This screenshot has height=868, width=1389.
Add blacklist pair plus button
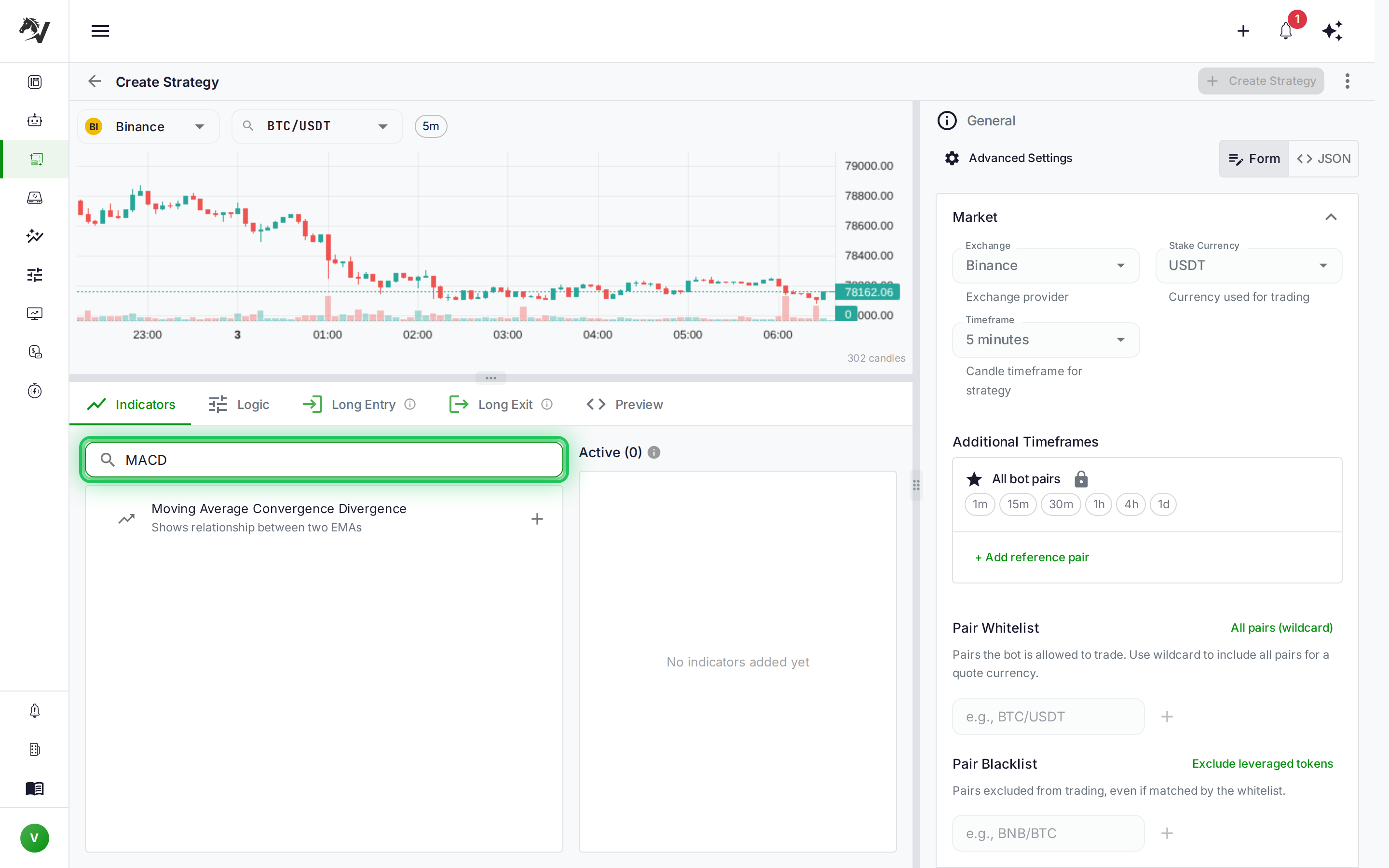tap(1167, 833)
